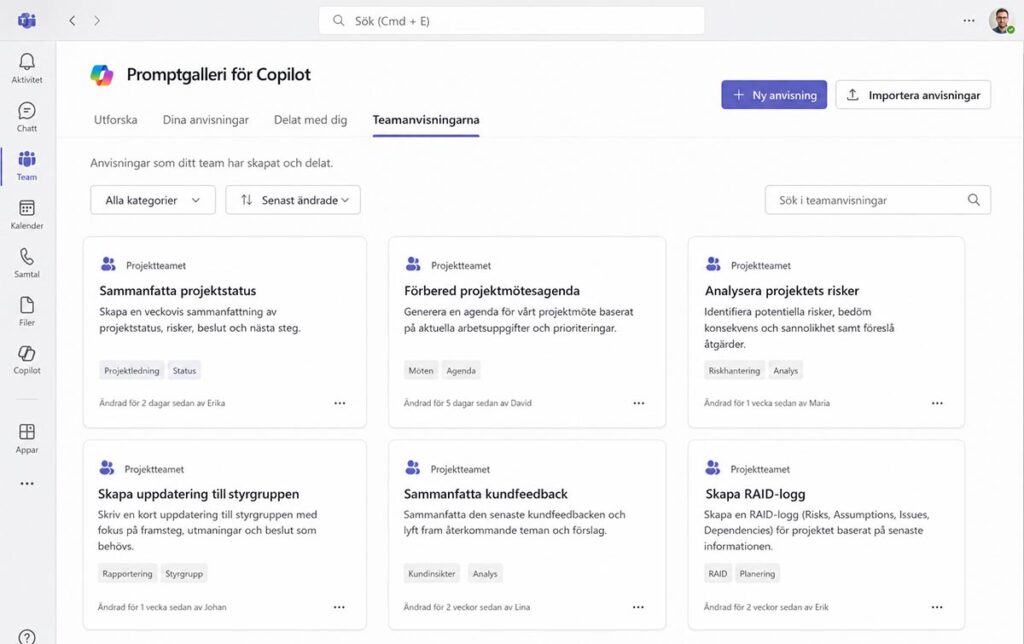Viewport: 1024px width, 644px height.
Task: Click the Importera anvisningar button
Action: pyautogui.click(x=913, y=95)
